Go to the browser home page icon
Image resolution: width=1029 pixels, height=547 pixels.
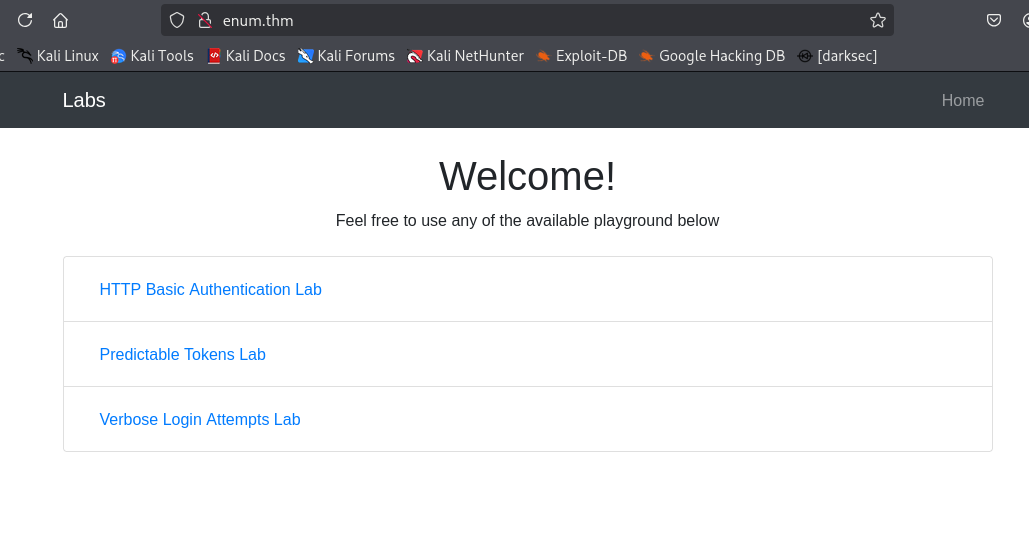click(60, 21)
